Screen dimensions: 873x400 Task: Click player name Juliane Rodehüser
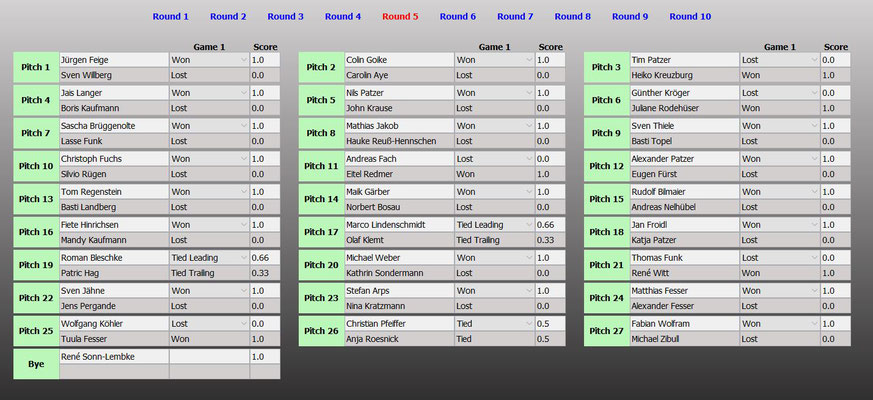click(x=665, y=108)
